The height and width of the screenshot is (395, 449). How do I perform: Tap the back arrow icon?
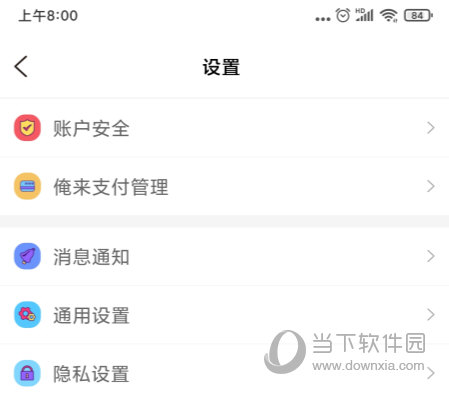(21, 67)
